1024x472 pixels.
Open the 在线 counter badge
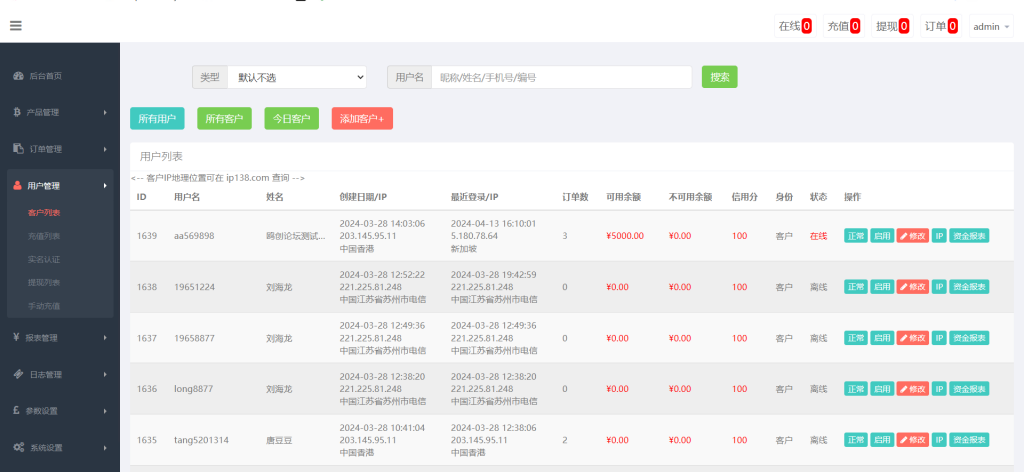795,26
